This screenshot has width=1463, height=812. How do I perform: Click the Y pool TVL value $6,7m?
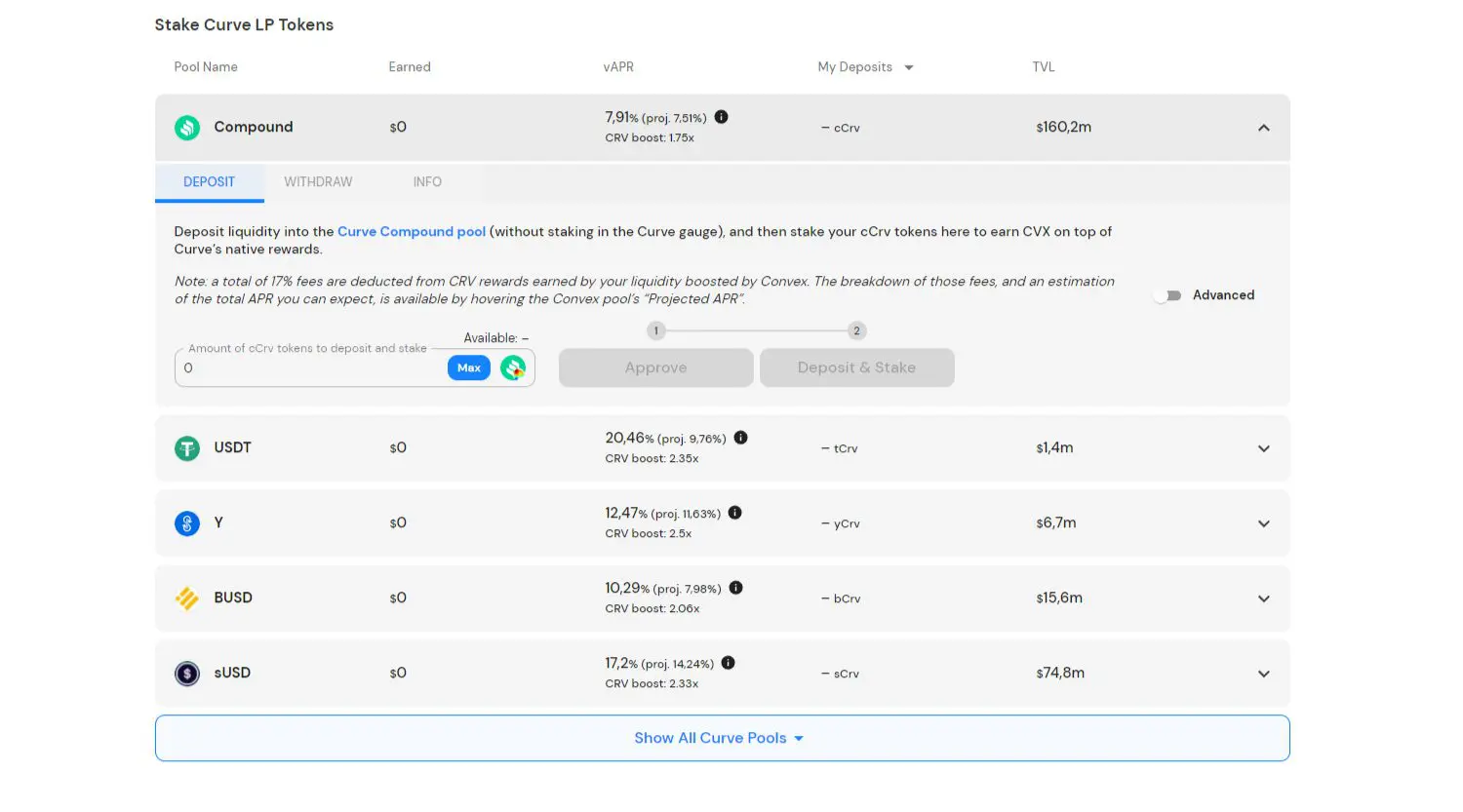click(1056, 523)
